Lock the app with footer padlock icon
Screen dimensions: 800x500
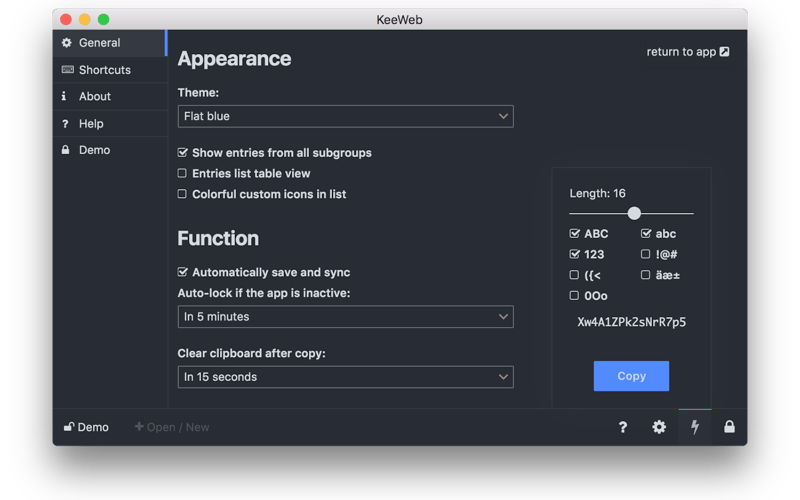point(729,427)
